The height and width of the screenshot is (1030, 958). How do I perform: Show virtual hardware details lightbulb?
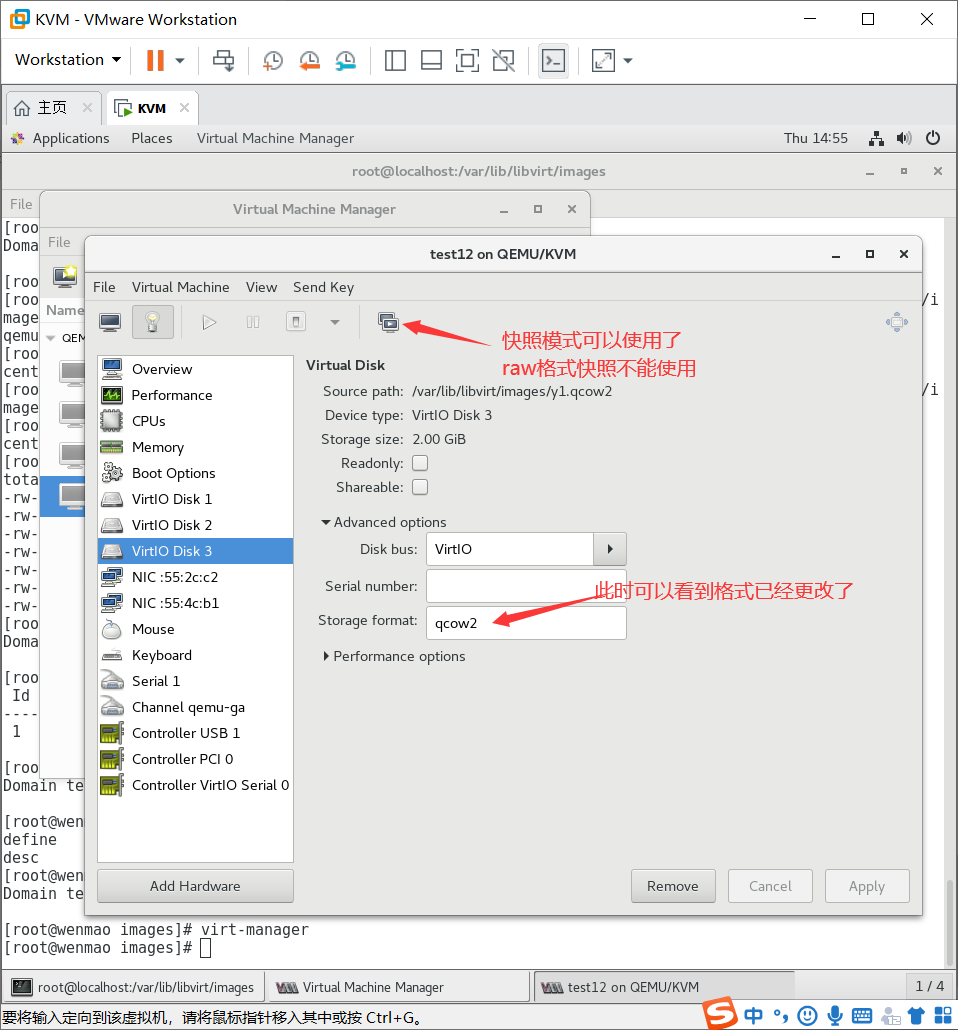point(152,323)
